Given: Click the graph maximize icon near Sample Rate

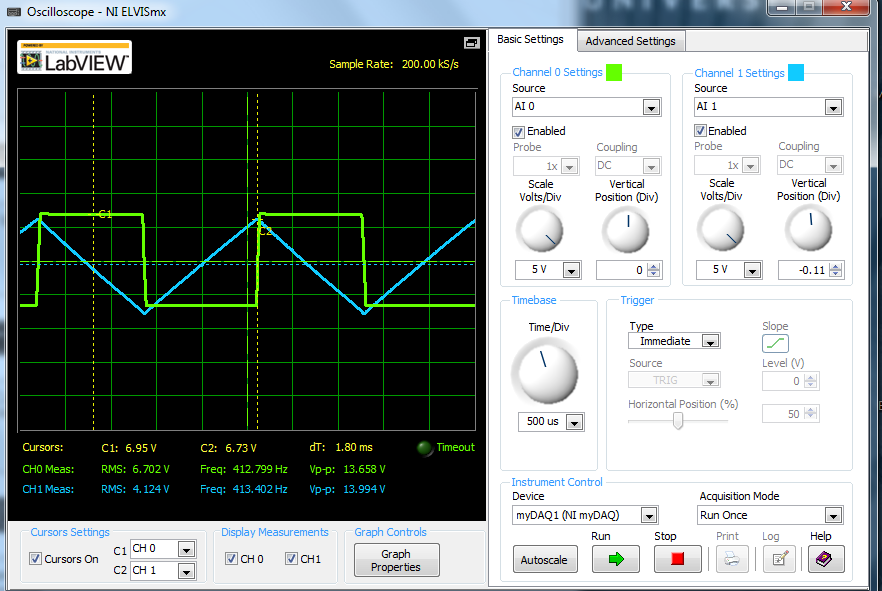Looking at the screenshot, I should point(471,43).
